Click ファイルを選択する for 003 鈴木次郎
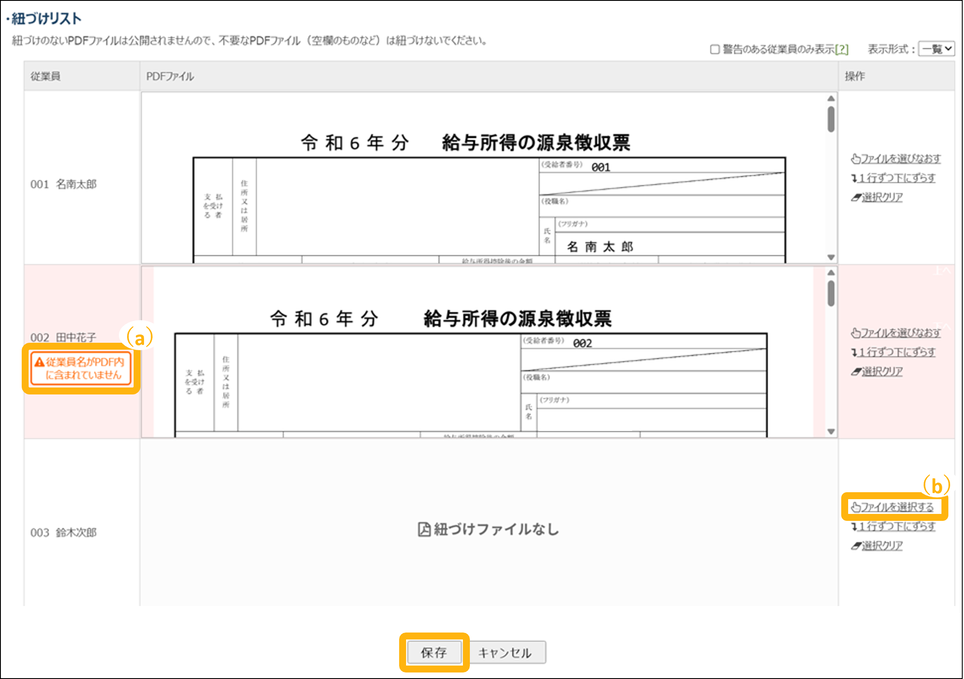Screen dimensions: 964x679 point(896,507)
